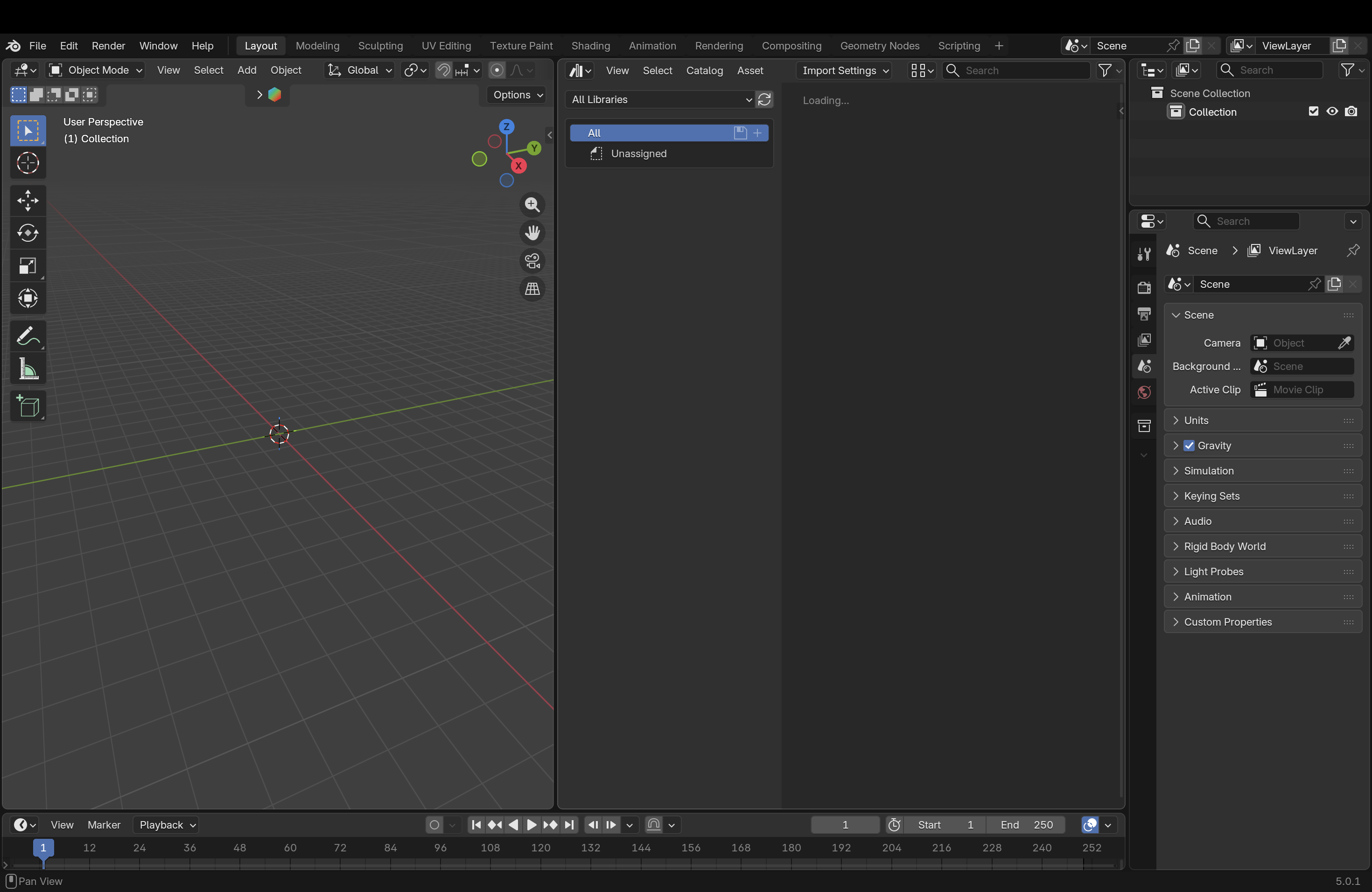Open the Playback dropdown in timeline
The width and height of the screenshot is (1372, 892).
(x=166, y=825)
